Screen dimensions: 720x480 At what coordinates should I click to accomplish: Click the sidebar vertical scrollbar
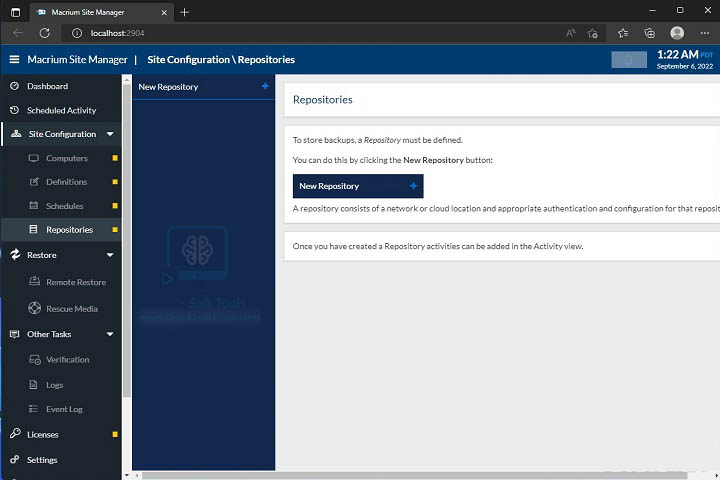coord(127,243)
